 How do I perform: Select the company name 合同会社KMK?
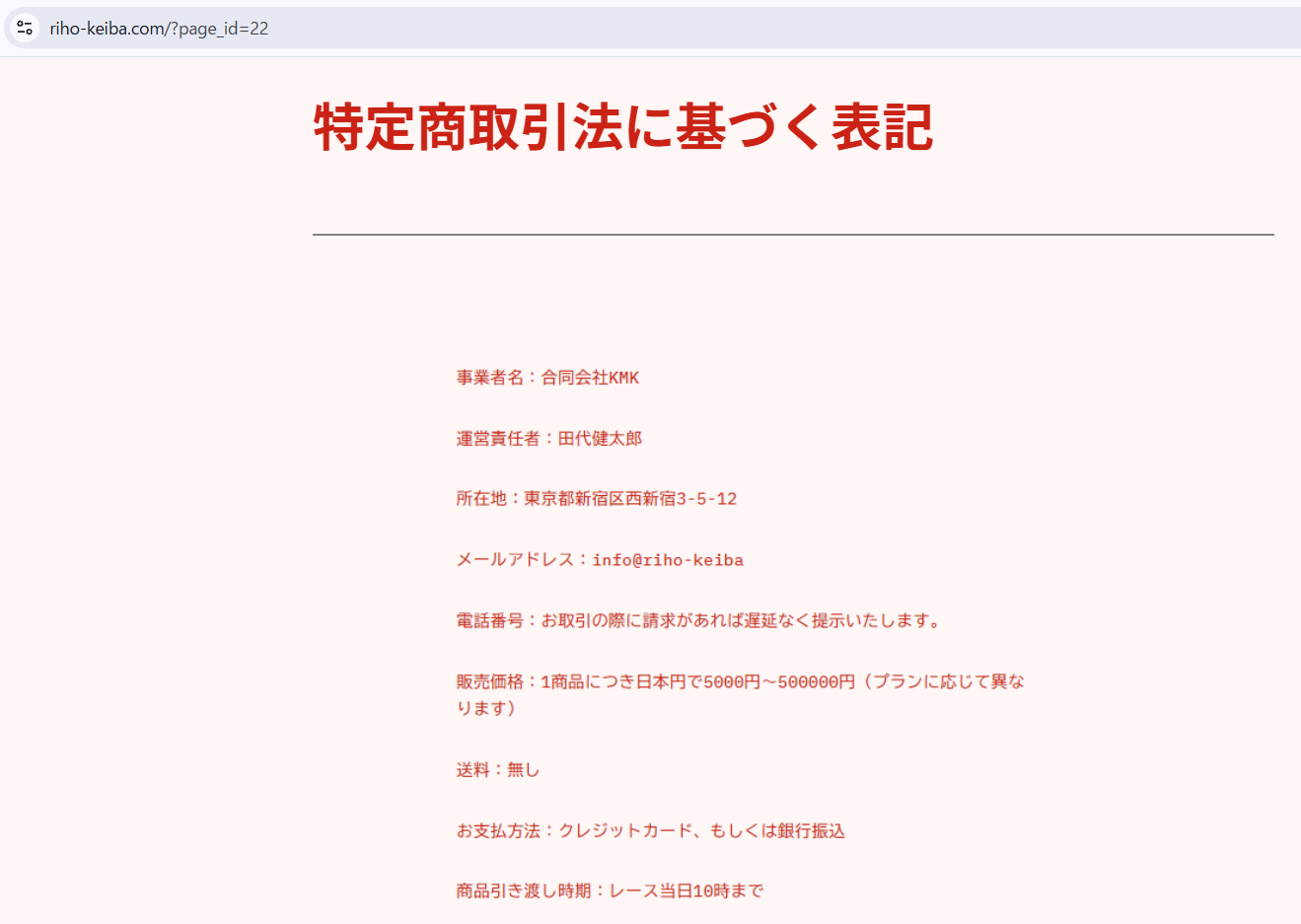(x=590, y=378)
